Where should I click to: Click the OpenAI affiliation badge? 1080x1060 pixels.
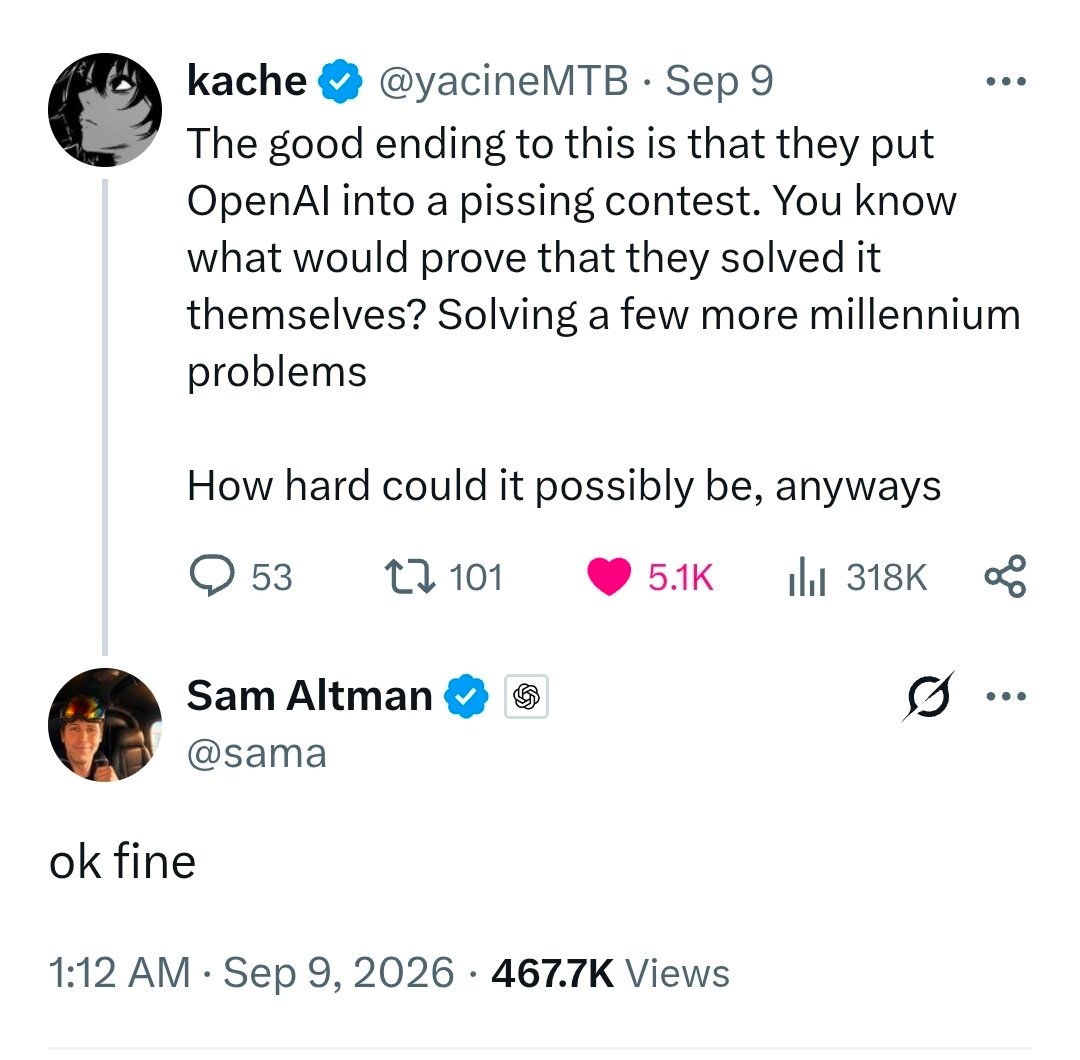(x=526, y=696)
